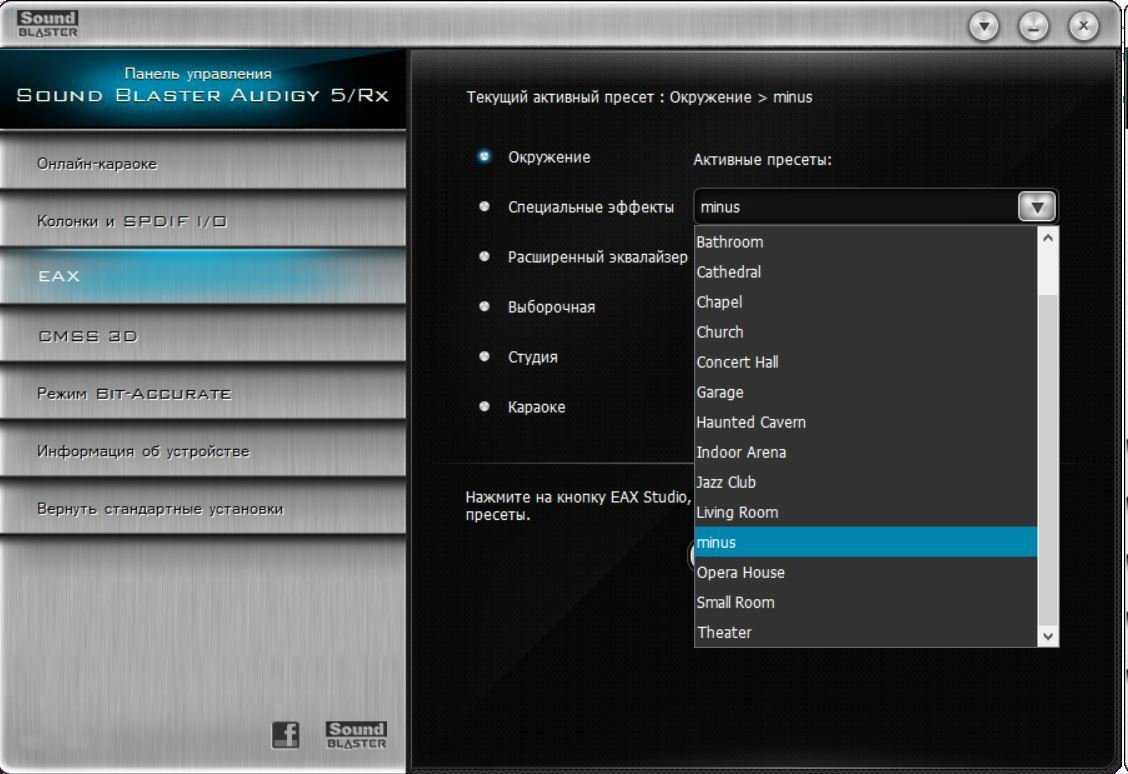Click the Sound Blaster logo at bottom
1128x774 pixels.
coord(356,735)
